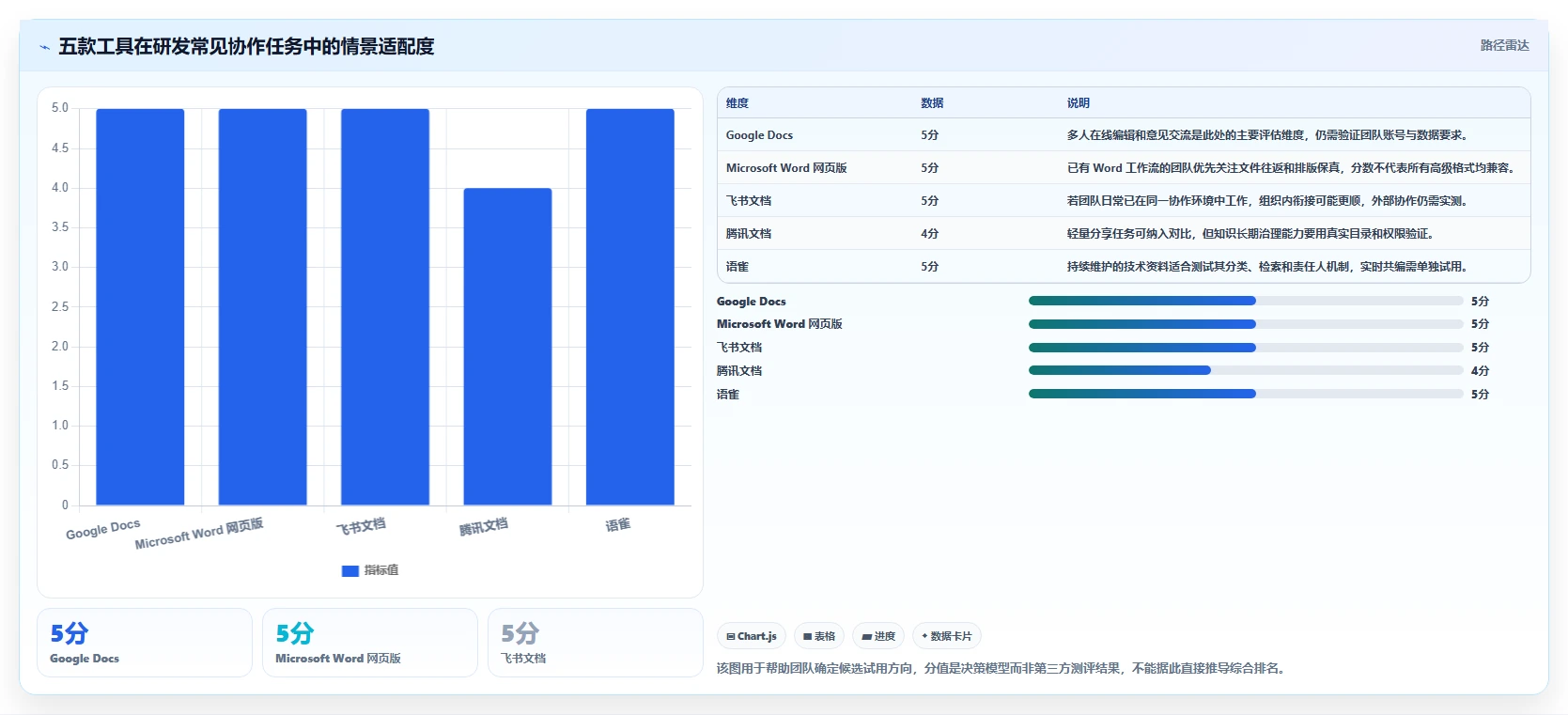The image size is (1568, 715).
Task: Click the title icon beside 五款工具 heading
Action: pyautogui.click(x=44, y=46)
